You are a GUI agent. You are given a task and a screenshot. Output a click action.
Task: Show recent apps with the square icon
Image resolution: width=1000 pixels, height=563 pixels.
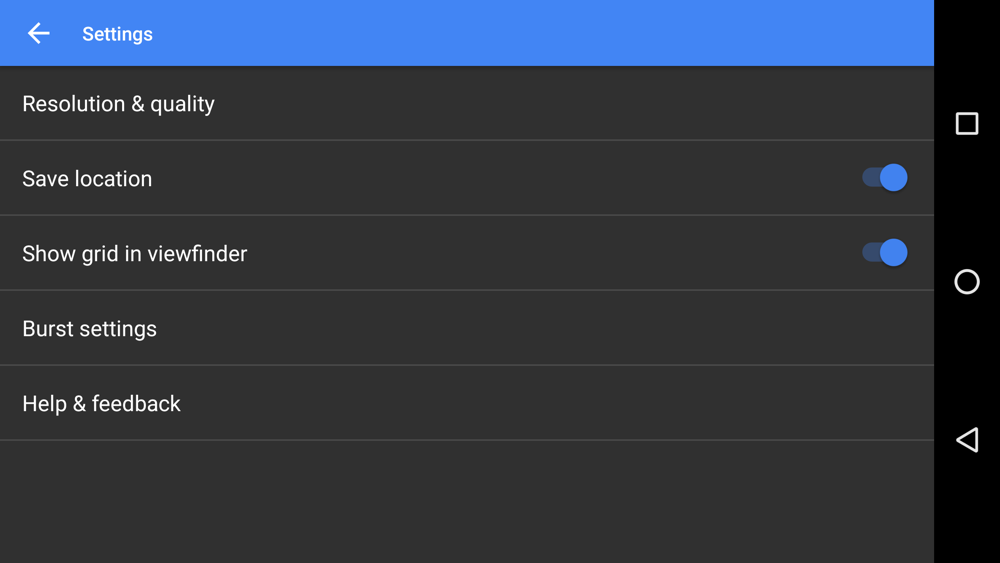click(x=967, y=123)
